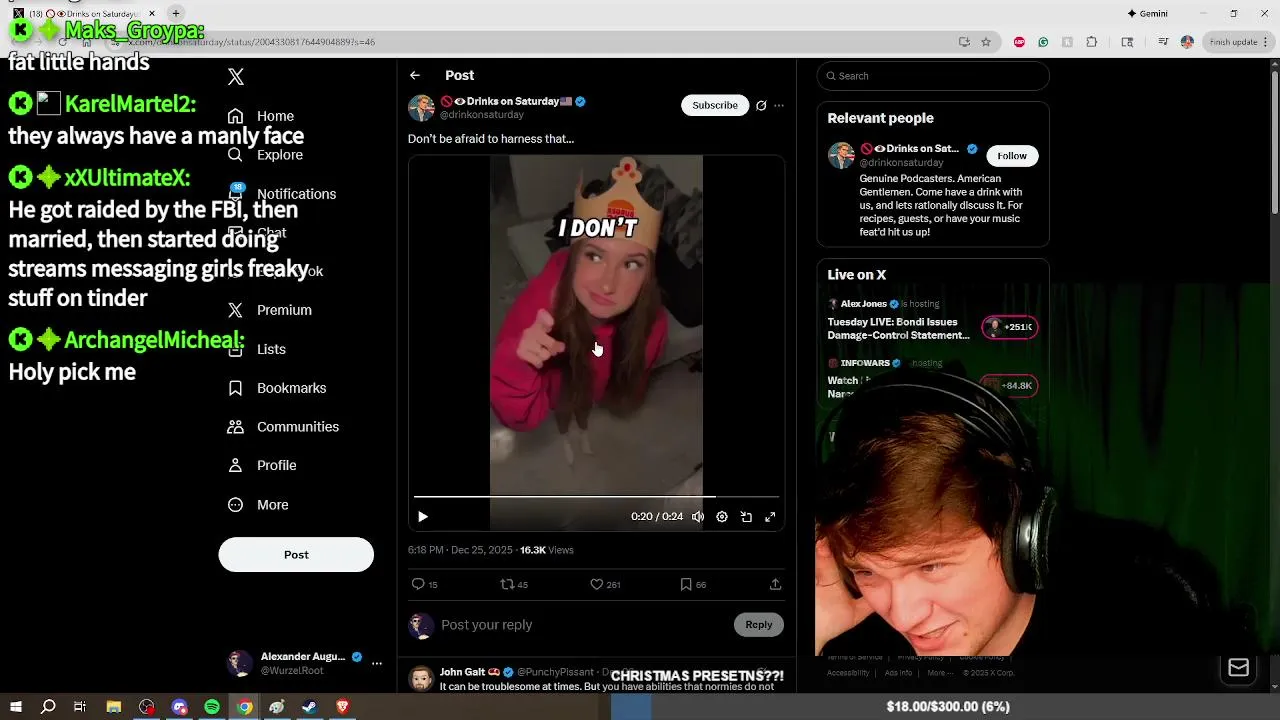Click the Finish update button
Screen dimensions: 1280x720
click(x=1233, y=42)
